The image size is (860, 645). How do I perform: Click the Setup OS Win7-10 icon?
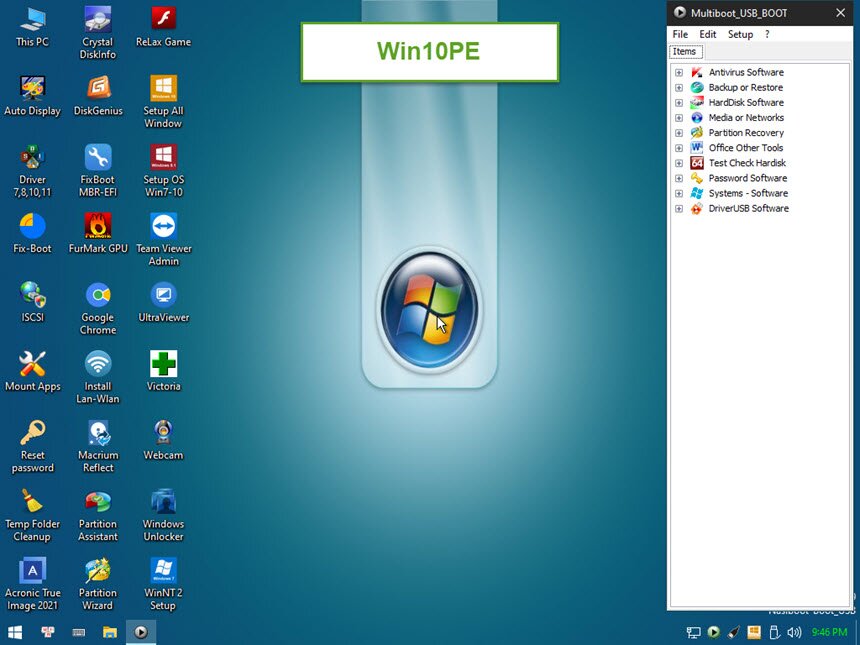(163, 171)
